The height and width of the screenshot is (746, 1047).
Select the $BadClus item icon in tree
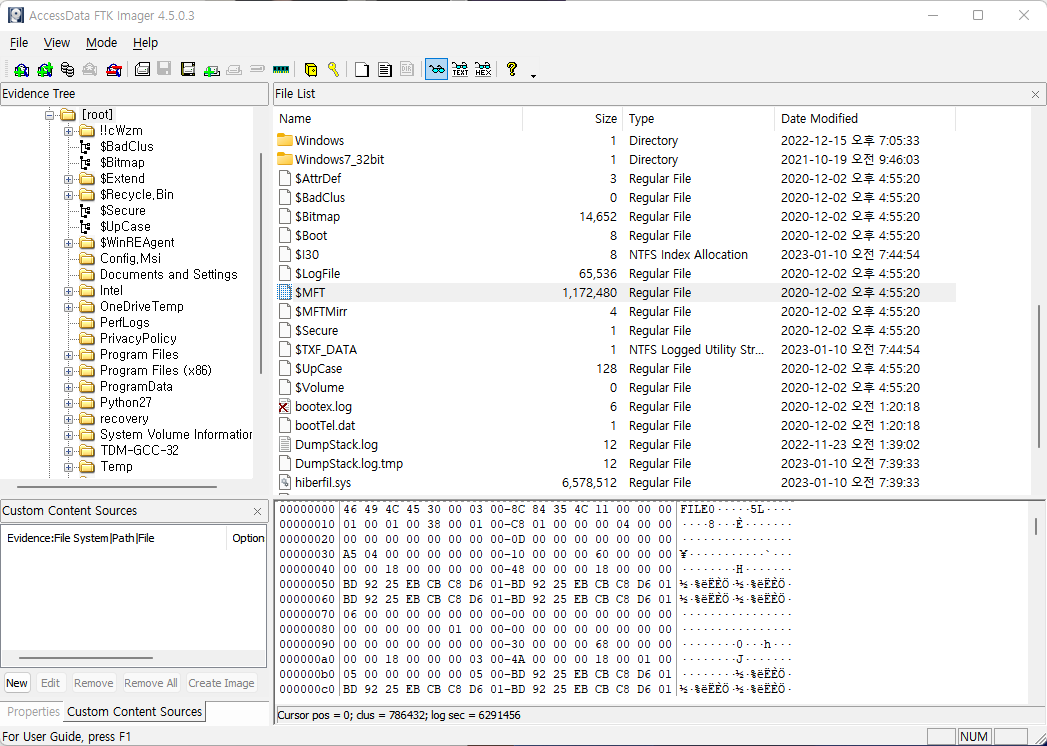click(85, 147)
